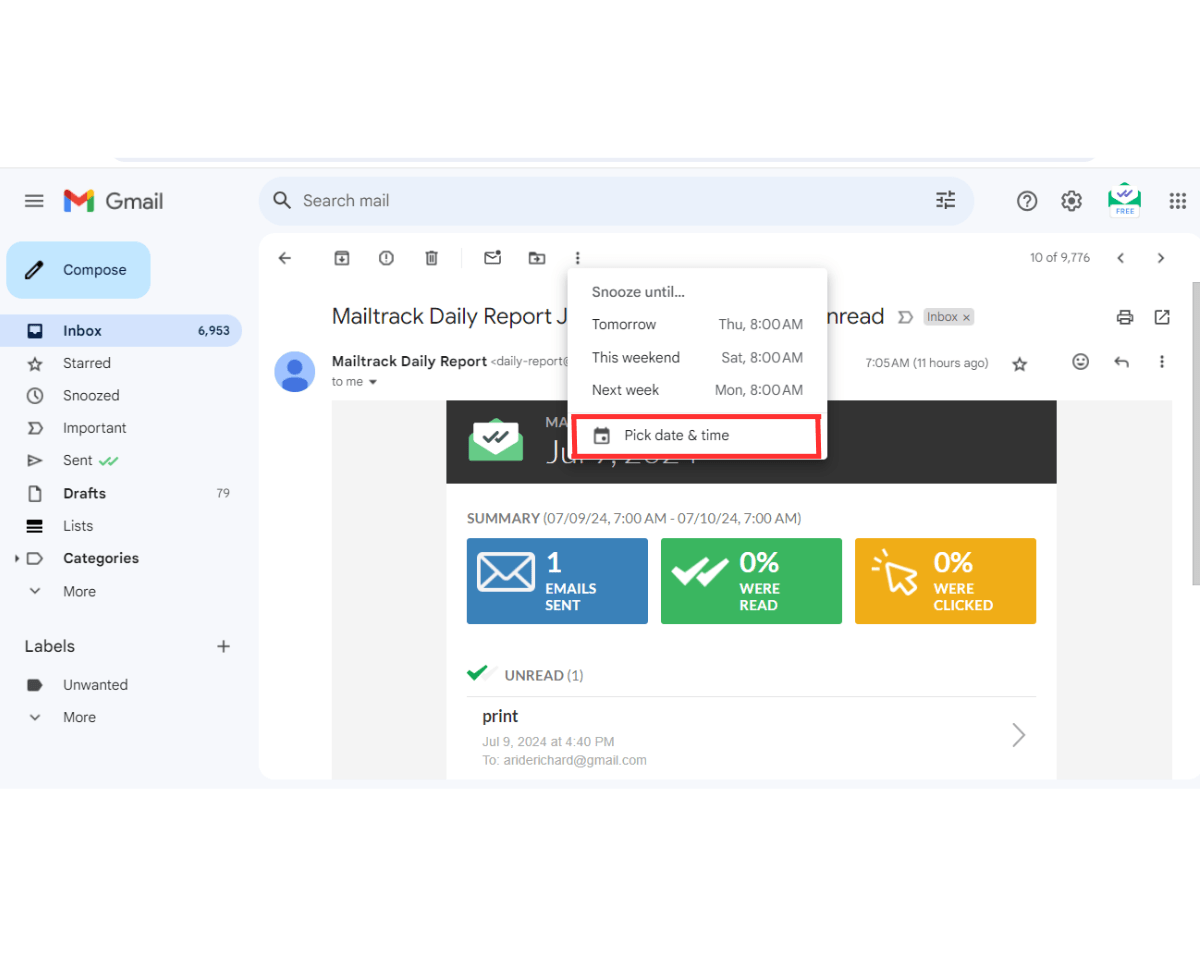Create a new label plus icon
This screenshot has height=960, width=1200.
[x=224, y=646]
